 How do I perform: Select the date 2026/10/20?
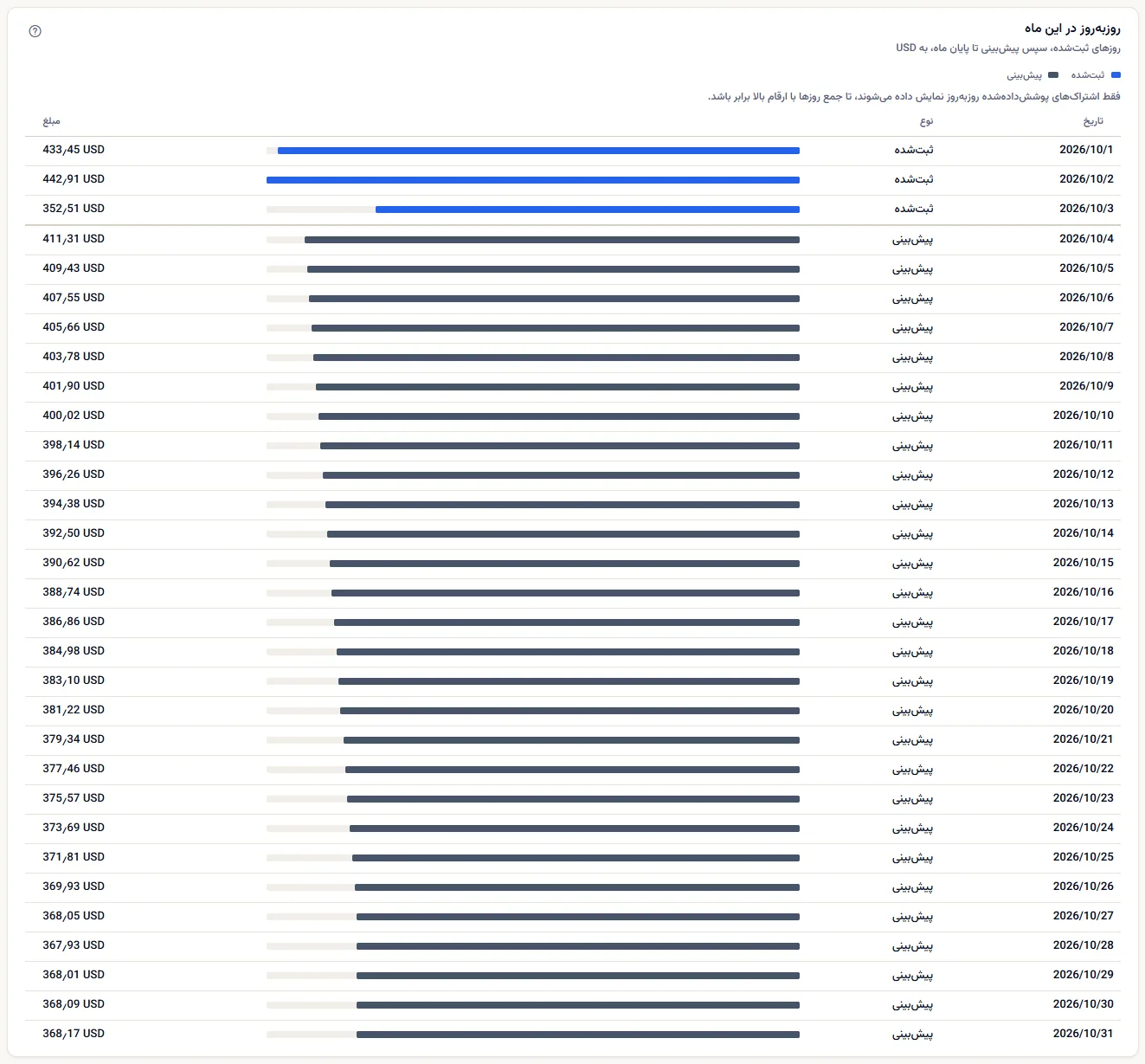point(1084,710)
